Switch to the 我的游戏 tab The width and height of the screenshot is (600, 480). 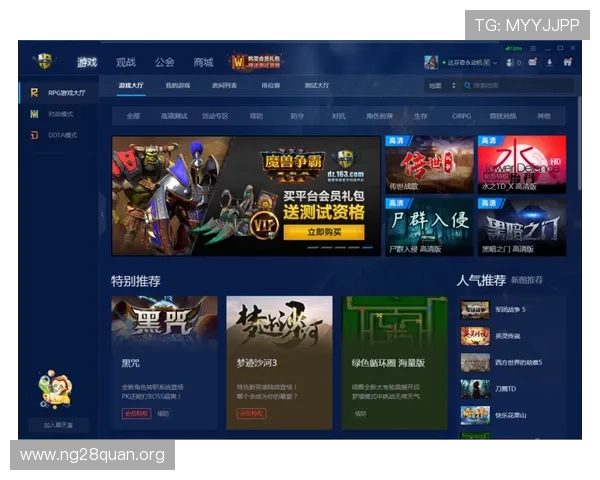pos(178,86)
